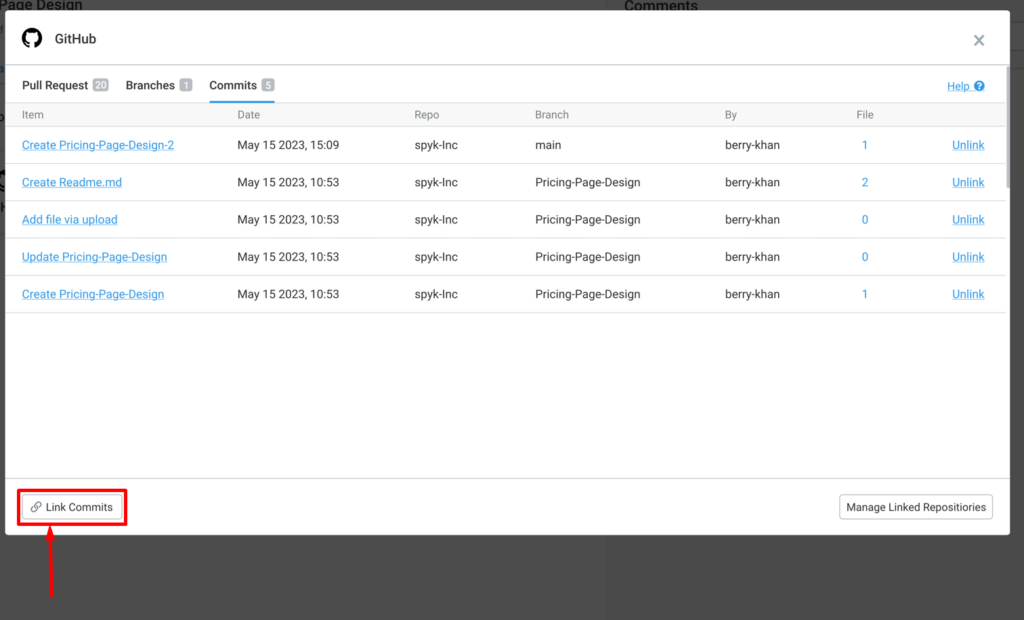Click the Pull Request count badge 20

pyautogui.click(x=101, y=85)
